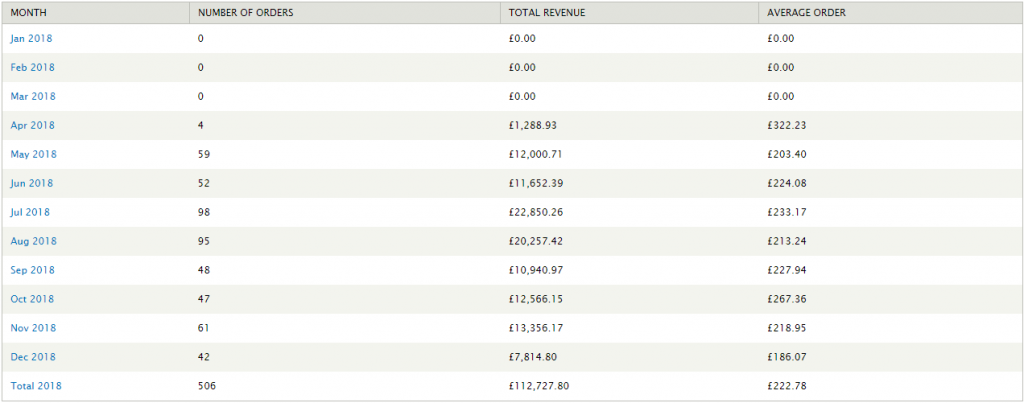Click the Total Revenue column header
Screen dimensions: 1024x403
pyautogui.click(x=546, y=12)
